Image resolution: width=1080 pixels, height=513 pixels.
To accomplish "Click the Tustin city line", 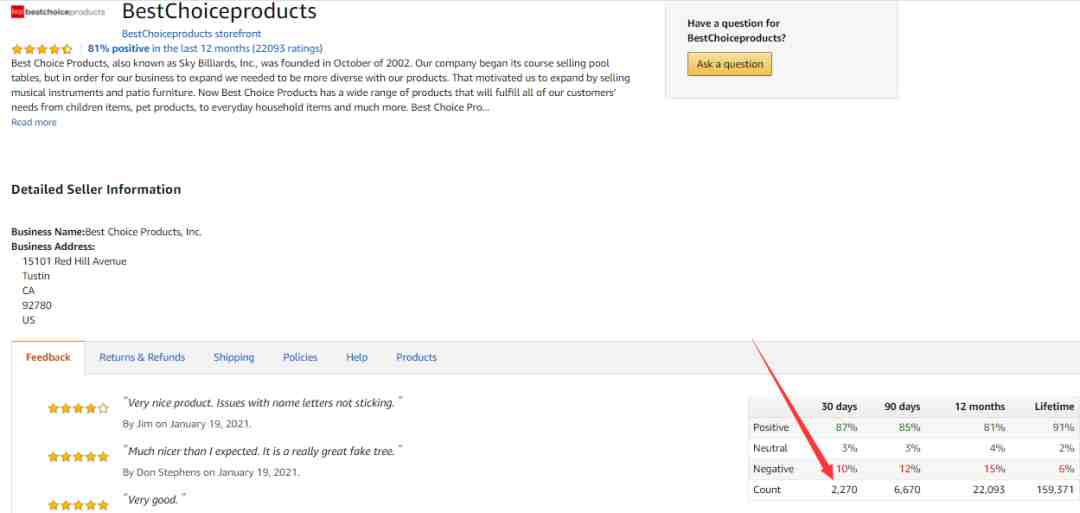I will (x=36, y=276).
